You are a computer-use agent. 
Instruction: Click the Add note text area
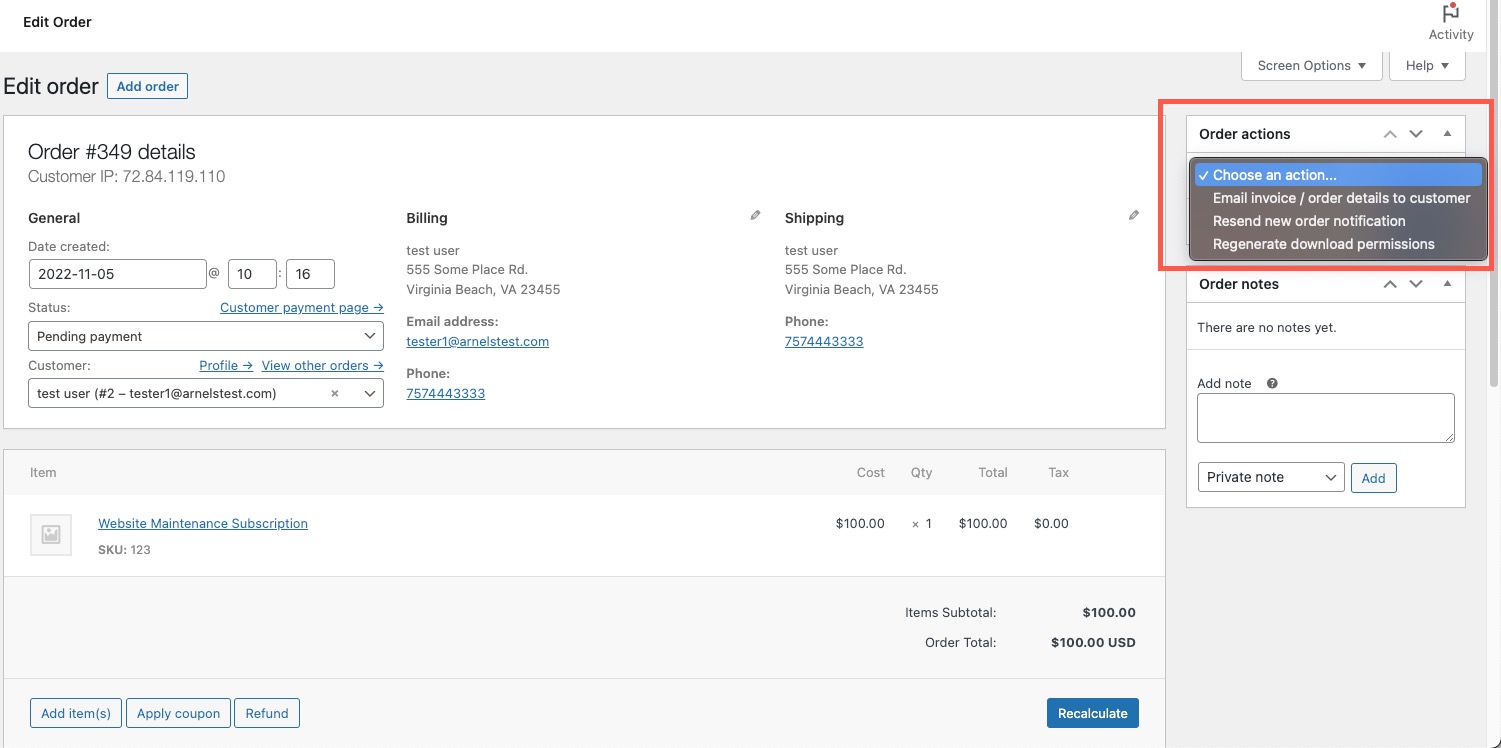pyautogui.click(x=1325, y=417)
